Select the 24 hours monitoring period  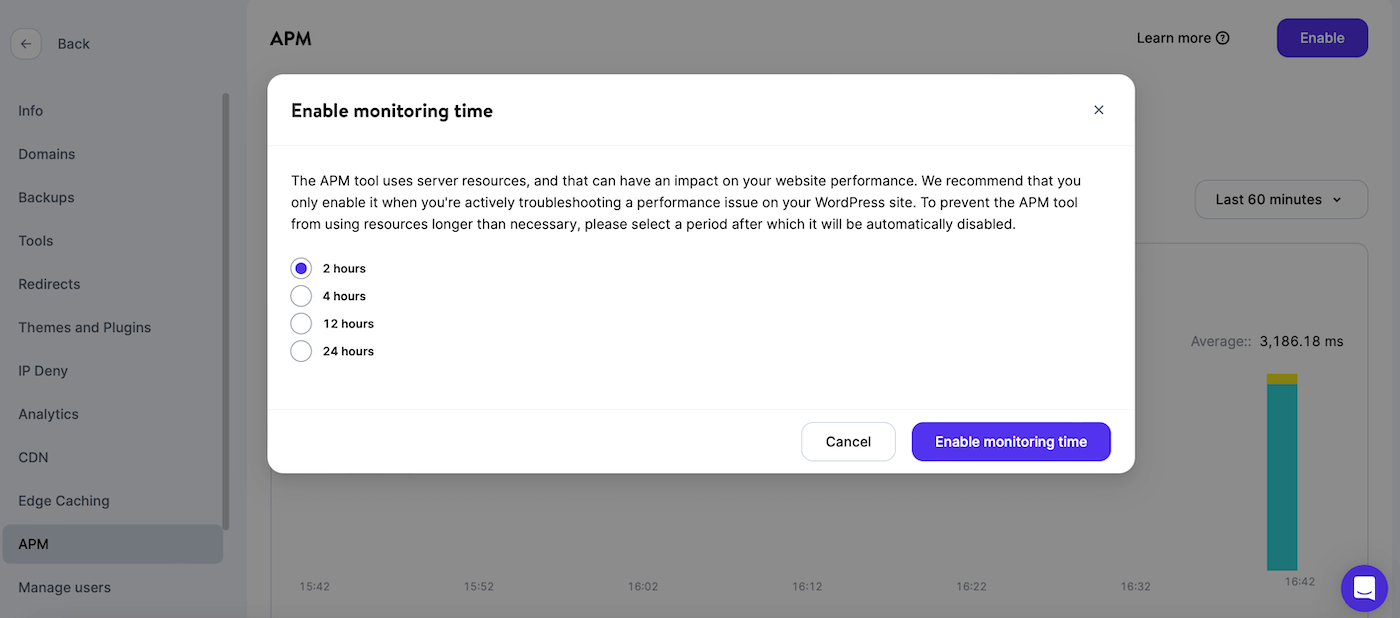pos(301,351)
